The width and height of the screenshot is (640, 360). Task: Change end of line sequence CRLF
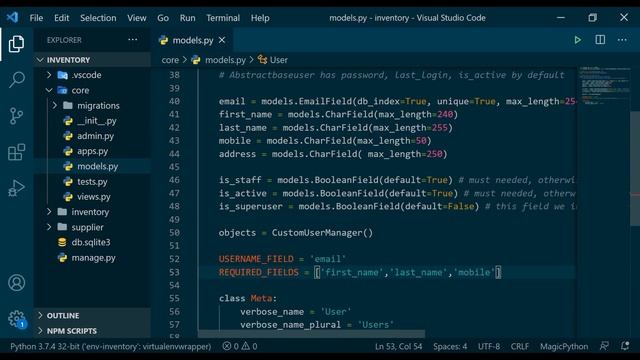pyautogui.click(x=520, y=346)
